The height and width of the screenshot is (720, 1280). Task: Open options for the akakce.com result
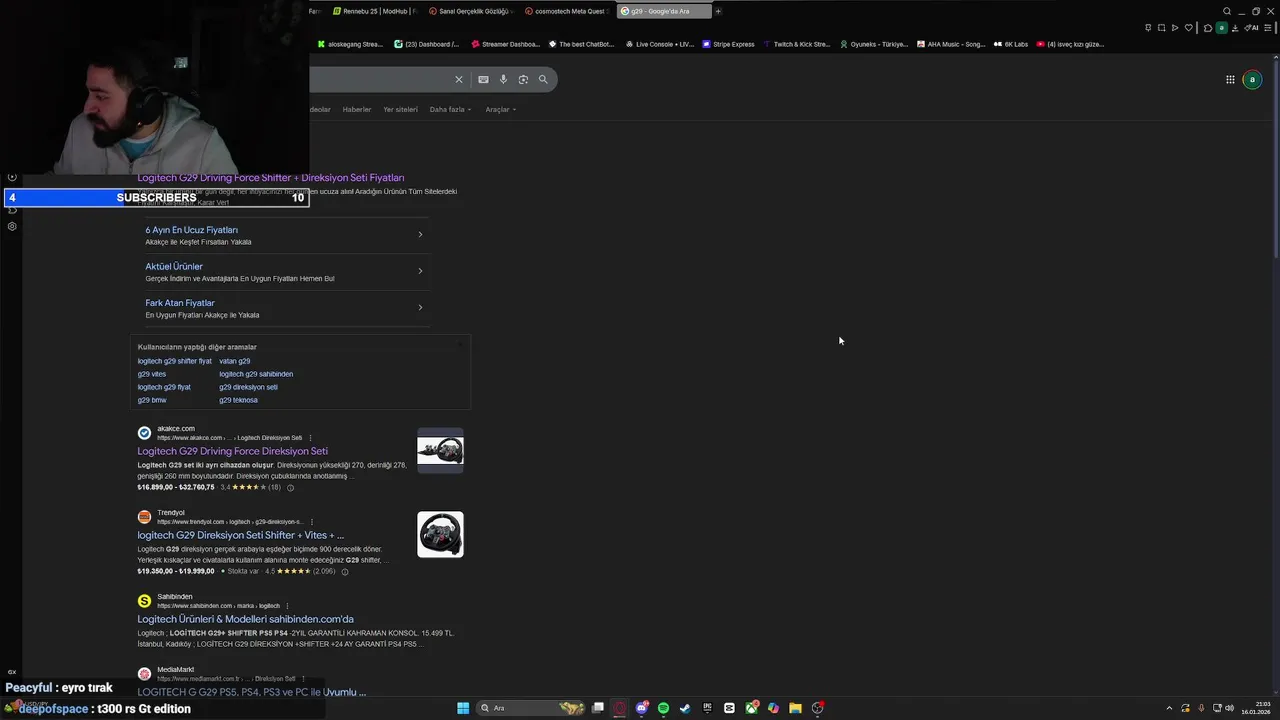point(310,438)
